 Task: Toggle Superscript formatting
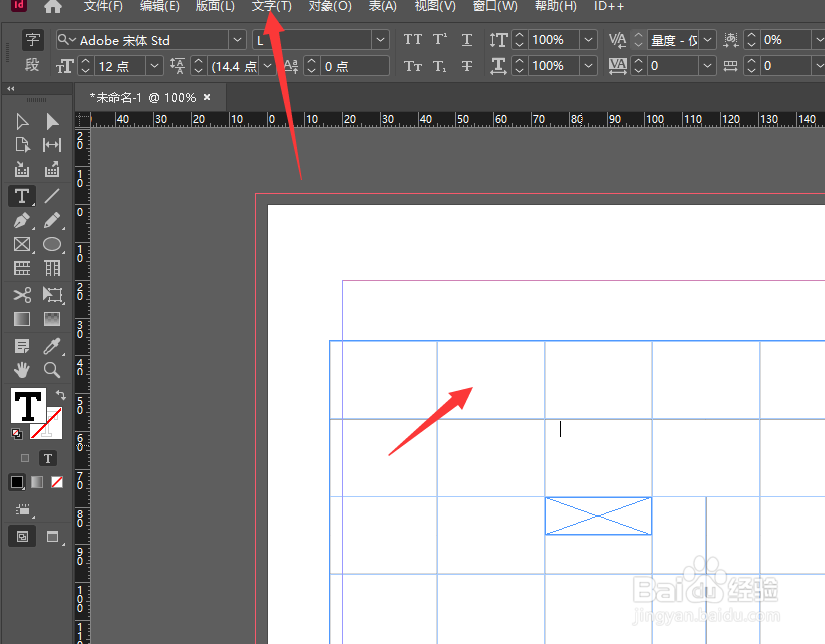[x=440, y=39]
